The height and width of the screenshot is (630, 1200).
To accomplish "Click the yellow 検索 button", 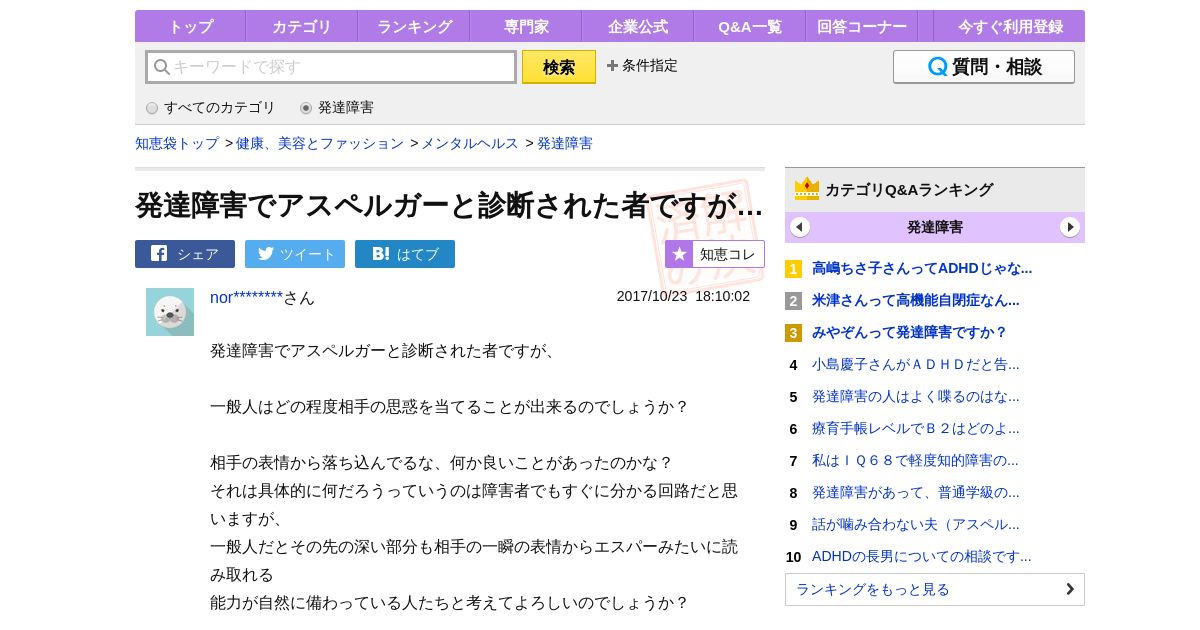I will (559, 67).
